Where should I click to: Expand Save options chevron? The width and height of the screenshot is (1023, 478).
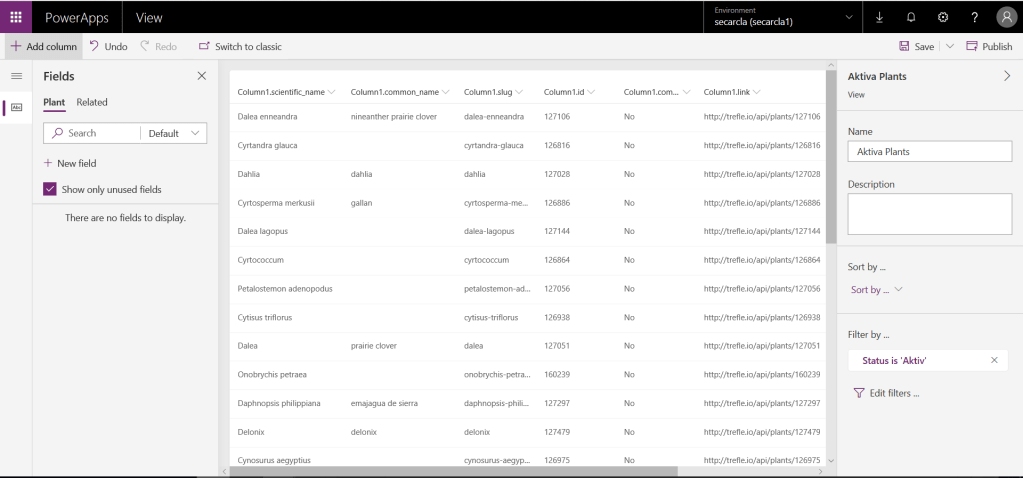coord(950,47)
